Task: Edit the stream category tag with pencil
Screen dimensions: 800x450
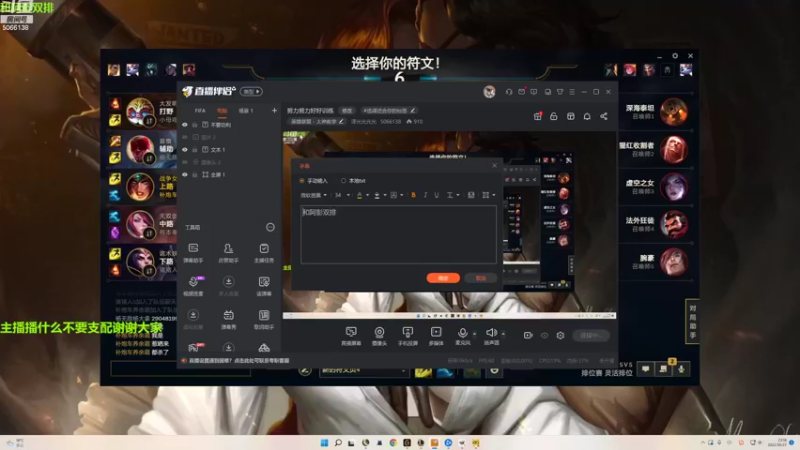Action: pyautogui.click(x=341, y=121)
